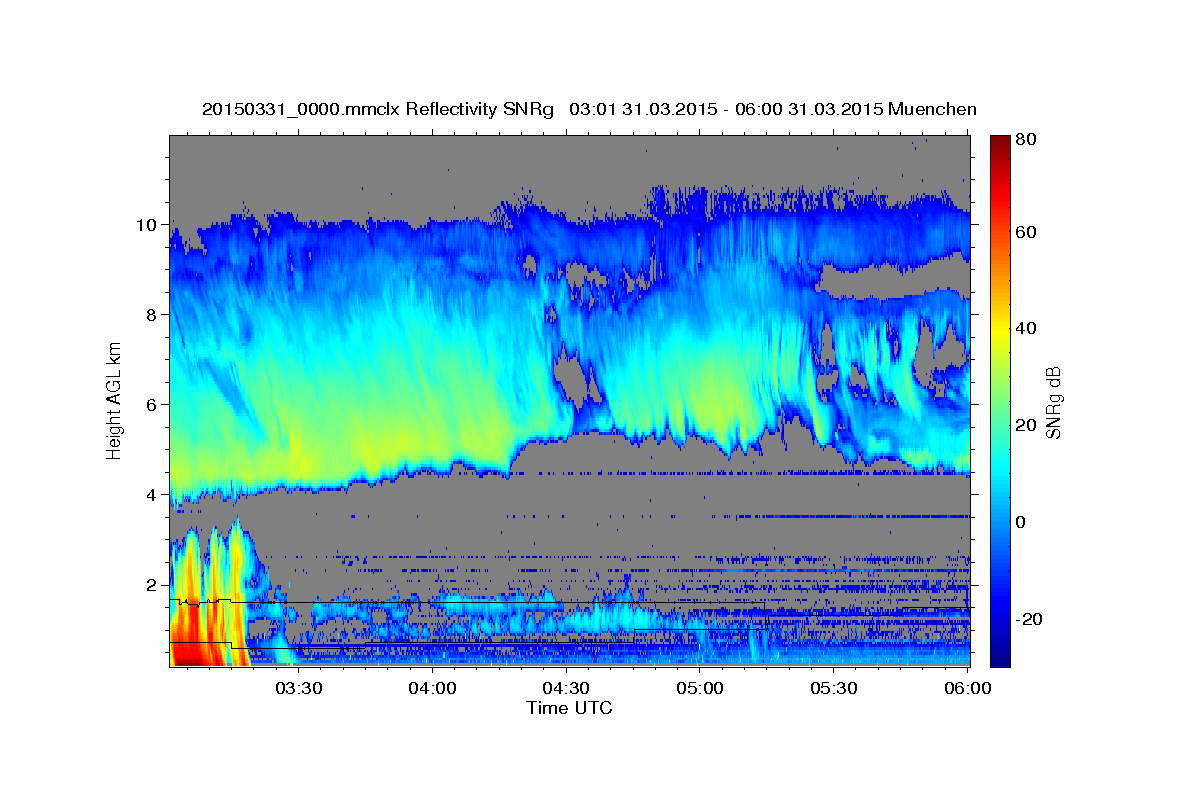Viewport: 1200px width, 800px height.
Task: Click the 05:30 time tick label
Action: [834, 688]
